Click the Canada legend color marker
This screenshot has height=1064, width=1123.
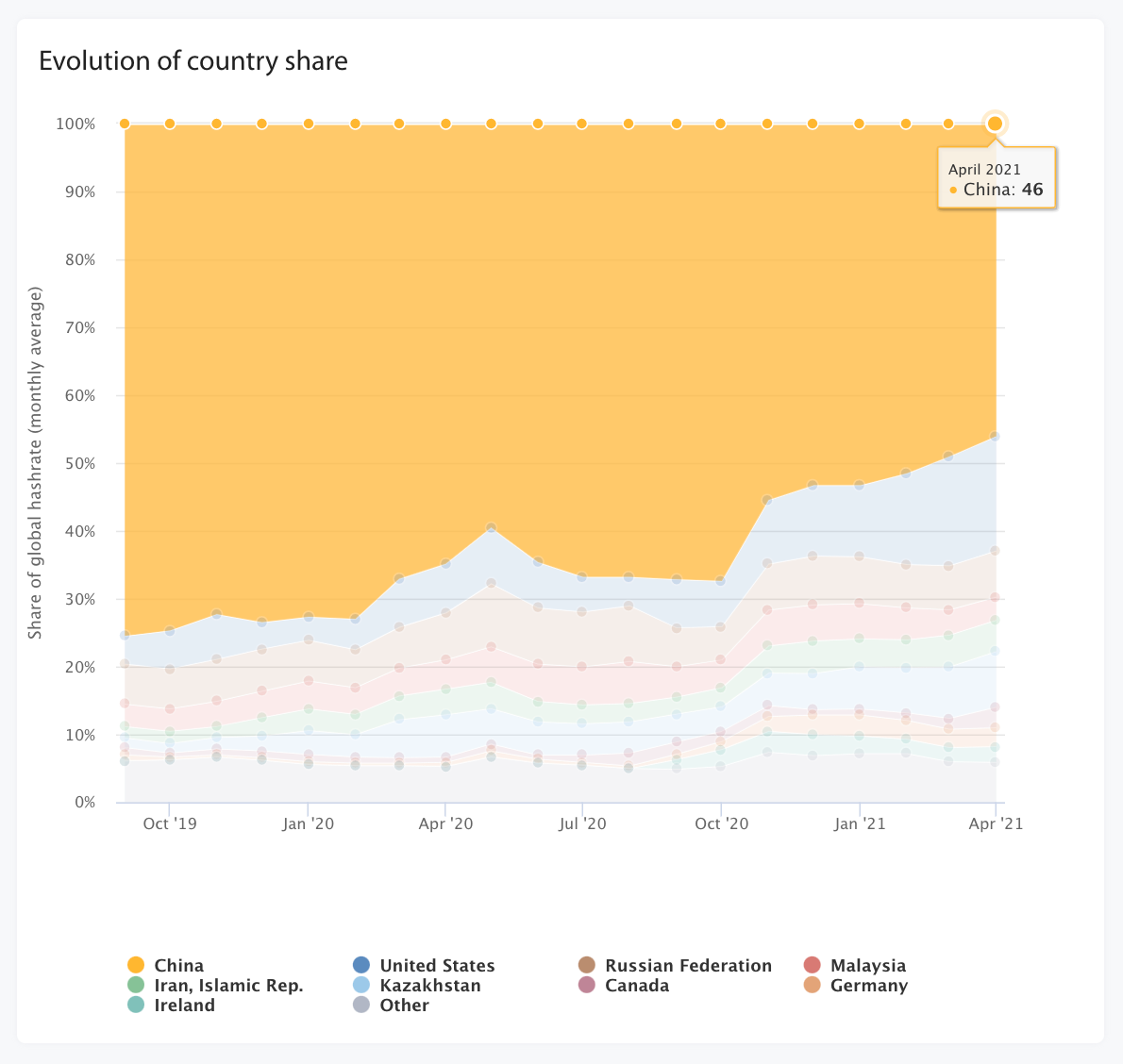click(587, 986)
